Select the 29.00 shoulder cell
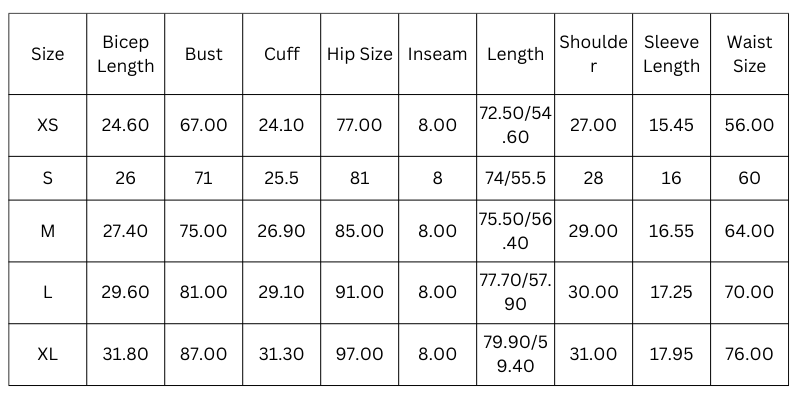The image size is (800, 400). pyautogui.click(x=593, y=231)
